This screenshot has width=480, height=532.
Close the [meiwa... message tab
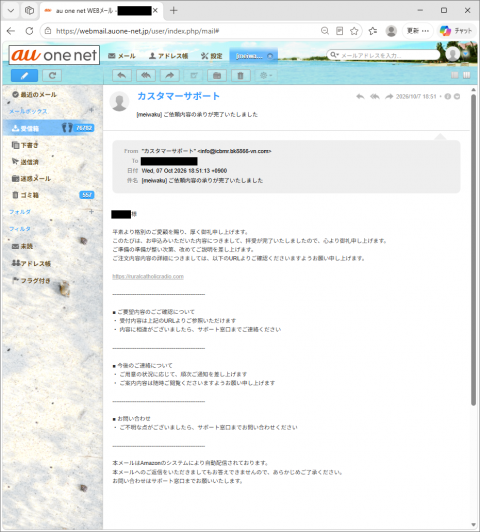pos(270,56)
